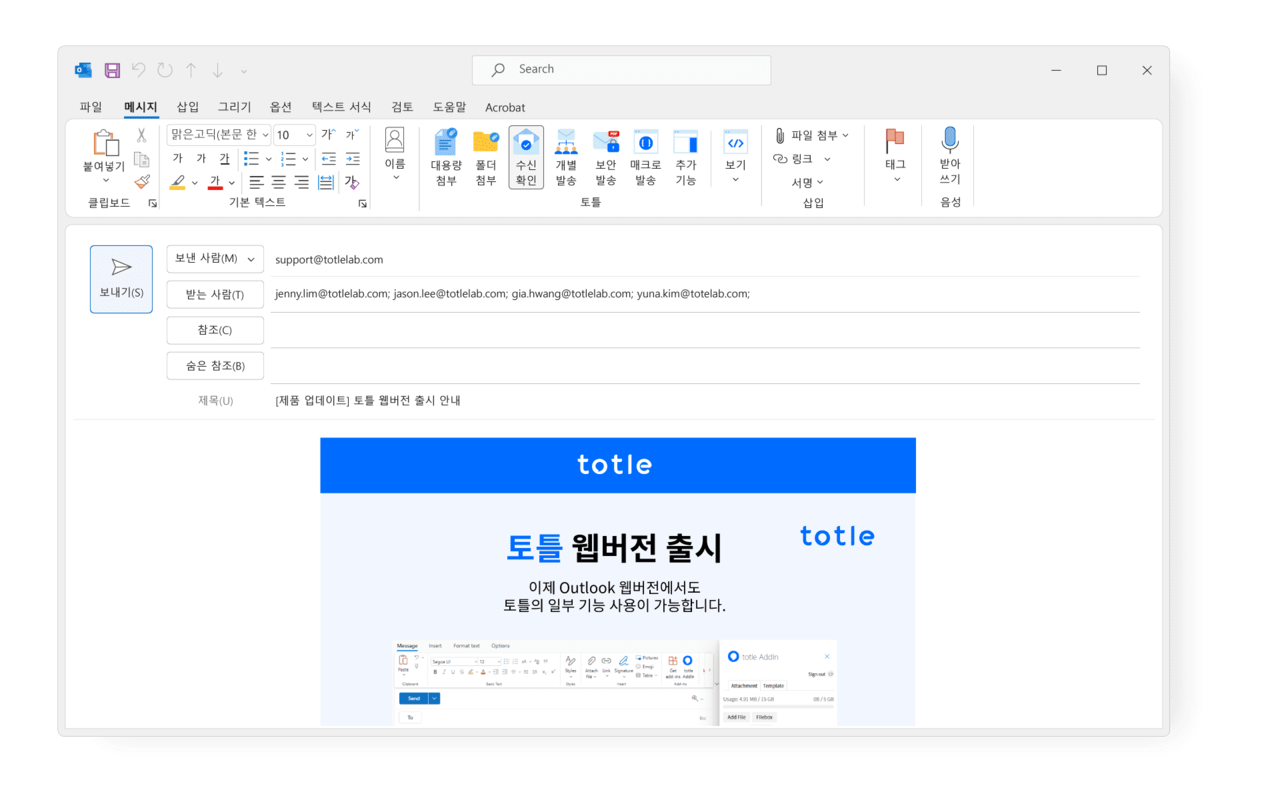Click the bulleted list icon
1280x800 pixels.
(251, 158)
